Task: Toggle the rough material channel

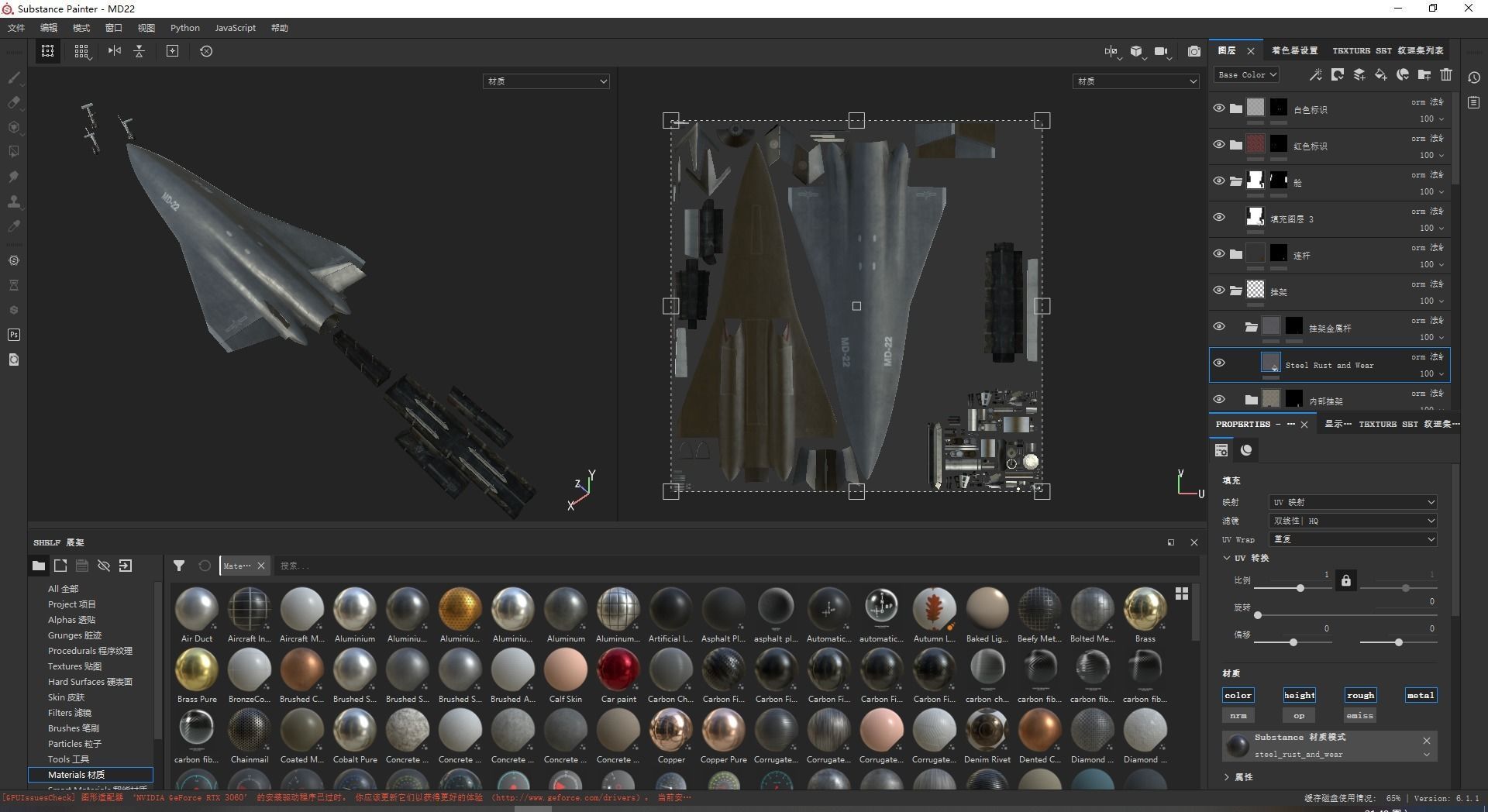Action: pyautogui.click(x=1360, y=695)
